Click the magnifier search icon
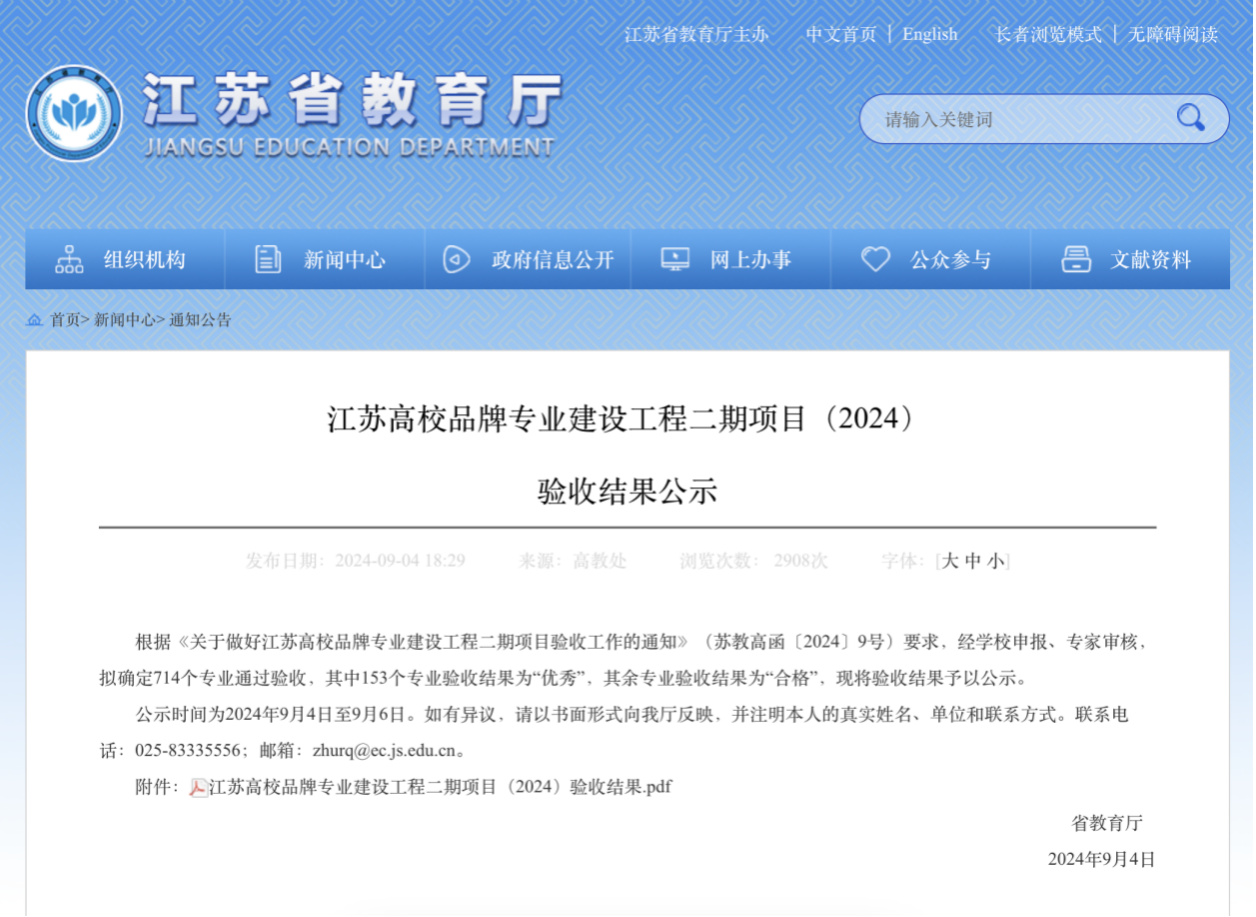 pyautogui.click(x=1190, y=118)
